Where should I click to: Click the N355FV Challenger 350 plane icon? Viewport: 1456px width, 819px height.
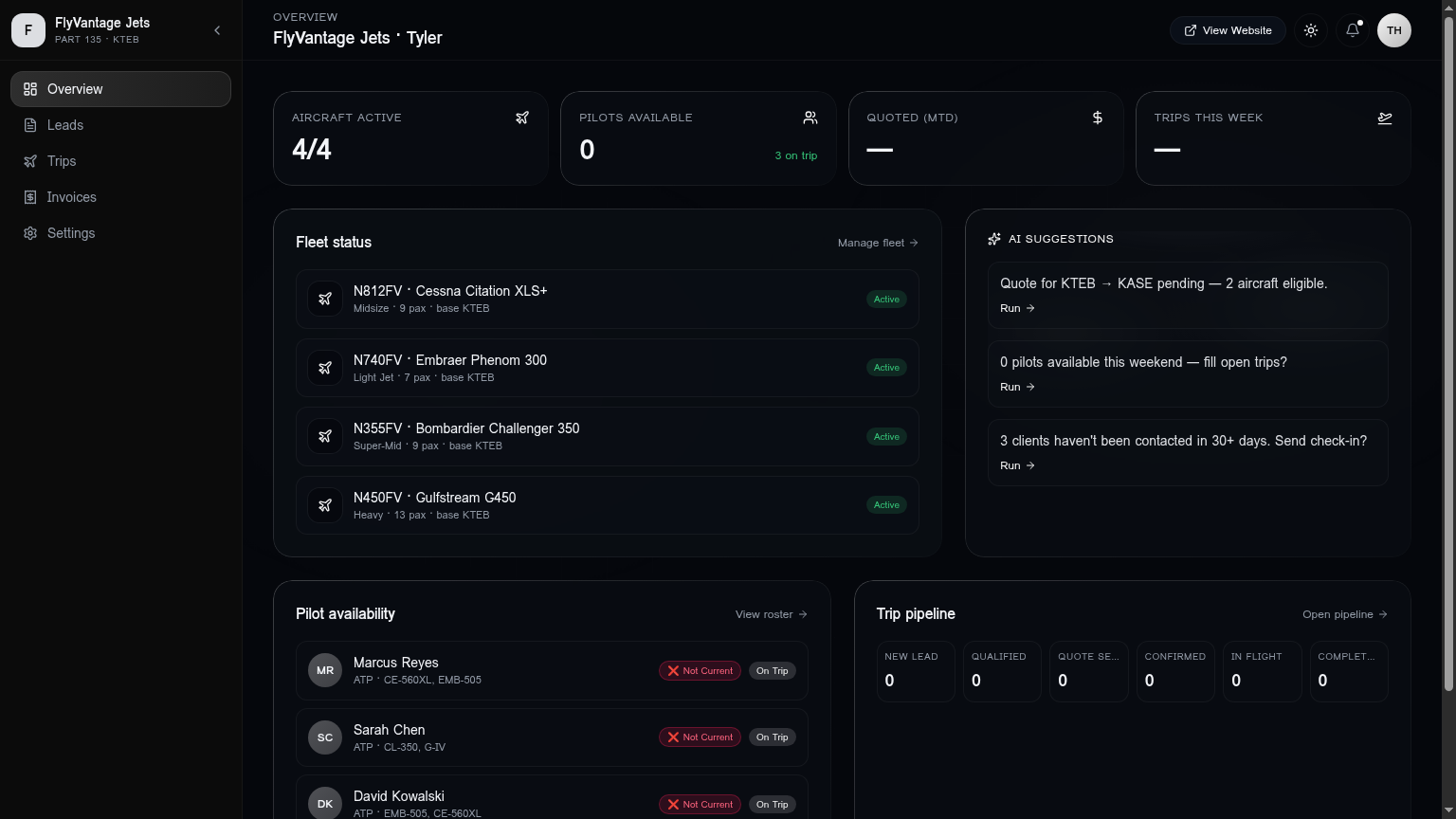pyautogui.click(x=325, y=436)
